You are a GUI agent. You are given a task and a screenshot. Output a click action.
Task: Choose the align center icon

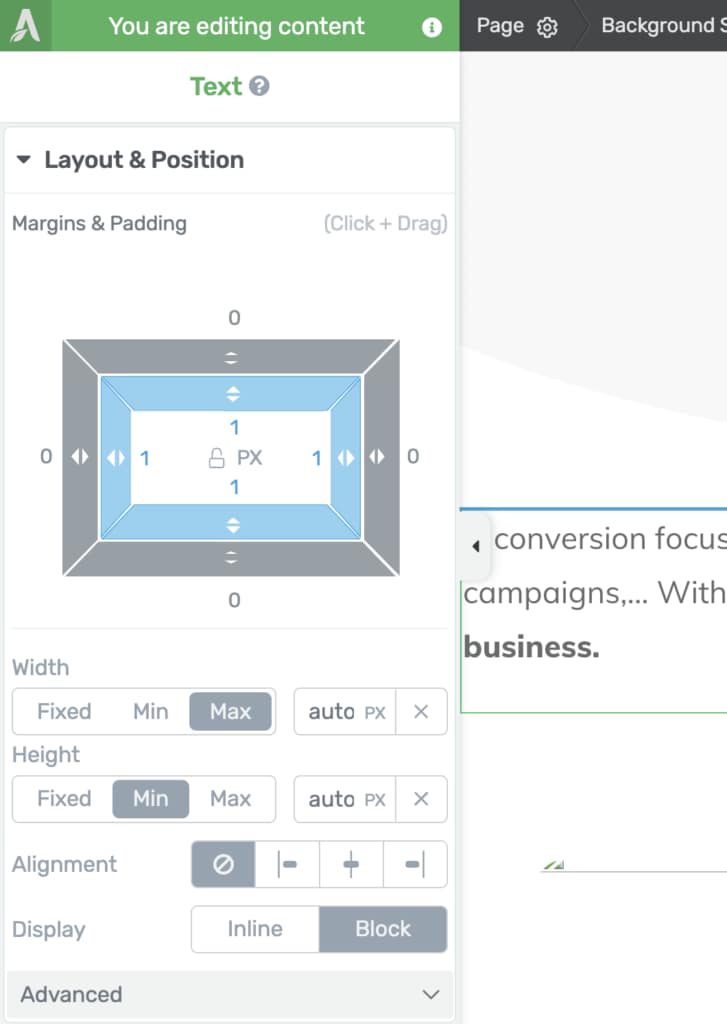click(351, 864)
